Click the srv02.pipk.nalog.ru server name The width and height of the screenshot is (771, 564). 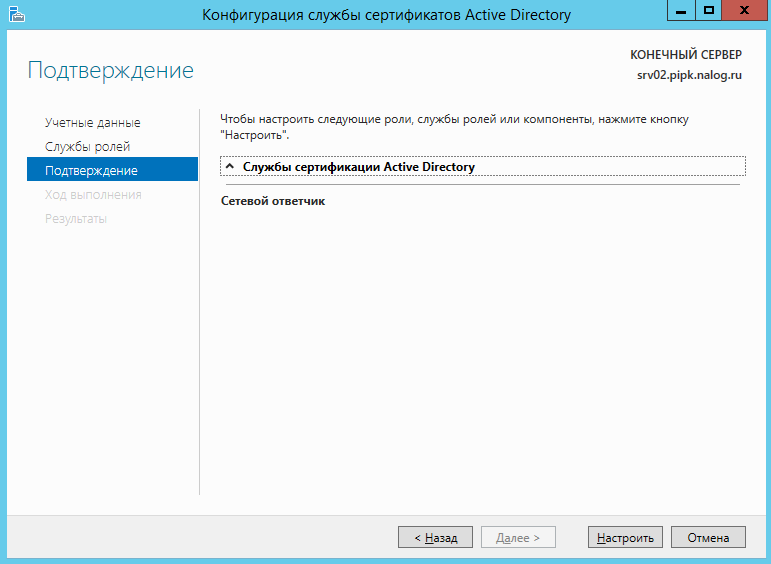pos(689,75)
